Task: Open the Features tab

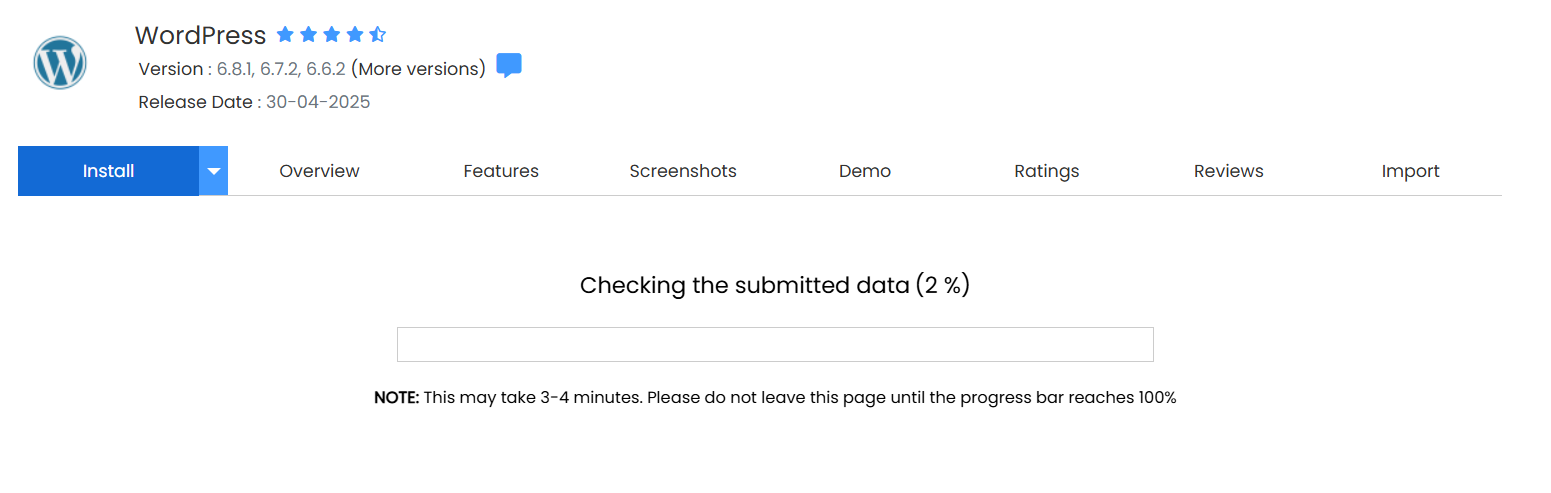Action: (x=501, y=171)
